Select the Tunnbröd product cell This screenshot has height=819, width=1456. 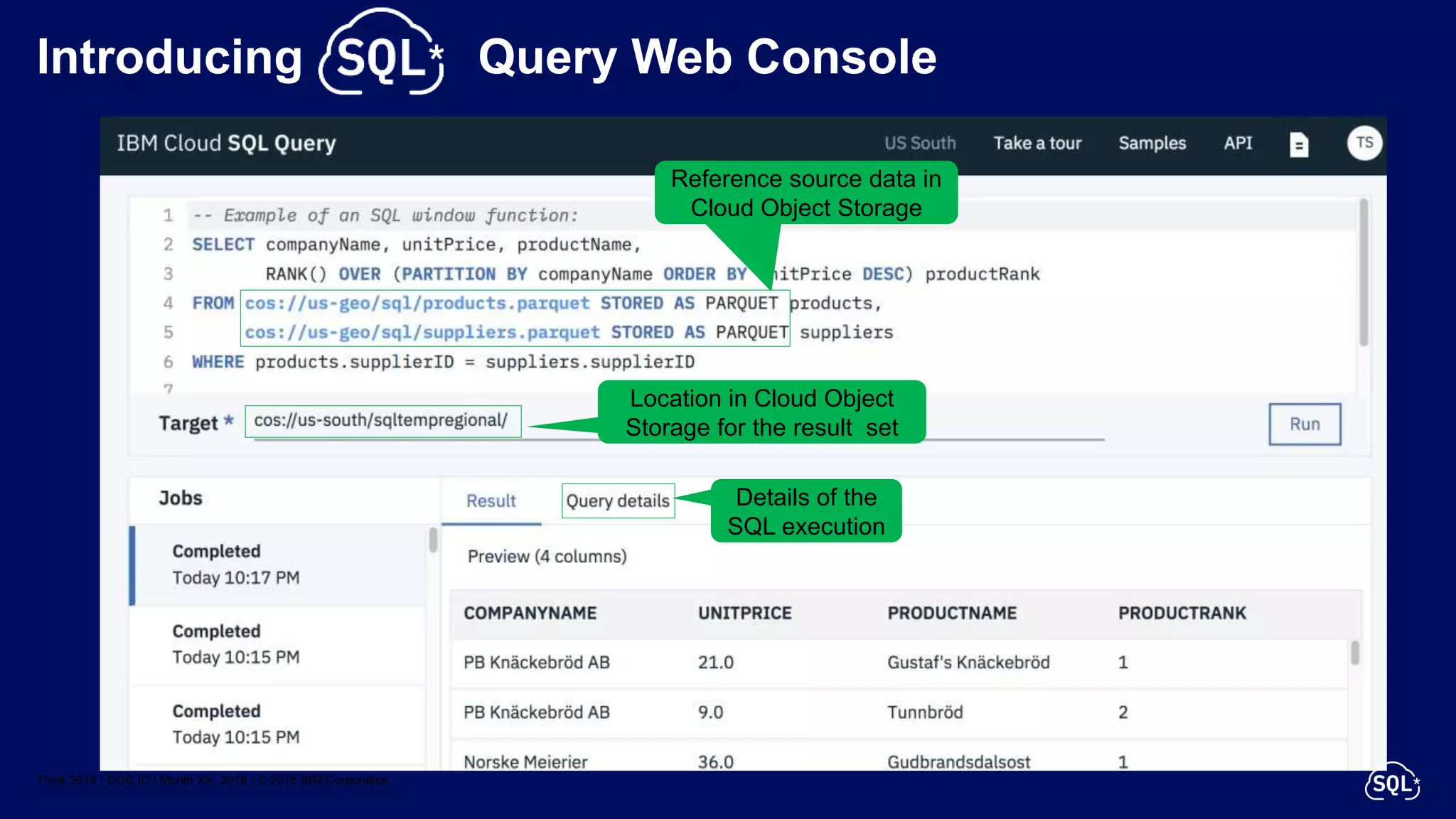925,712
